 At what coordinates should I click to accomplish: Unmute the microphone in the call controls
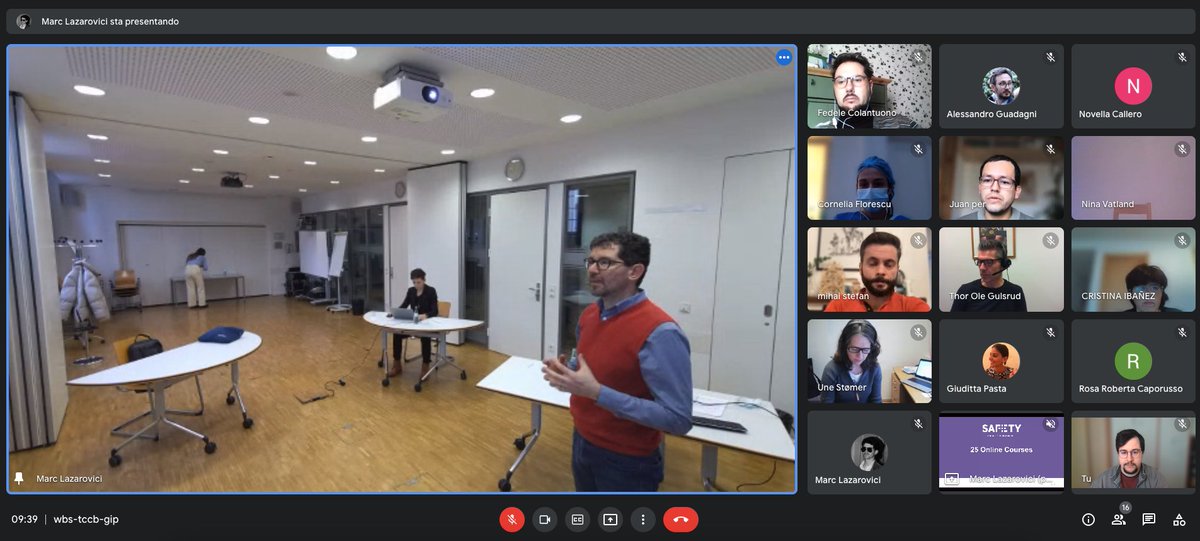(x=512, y=519)
